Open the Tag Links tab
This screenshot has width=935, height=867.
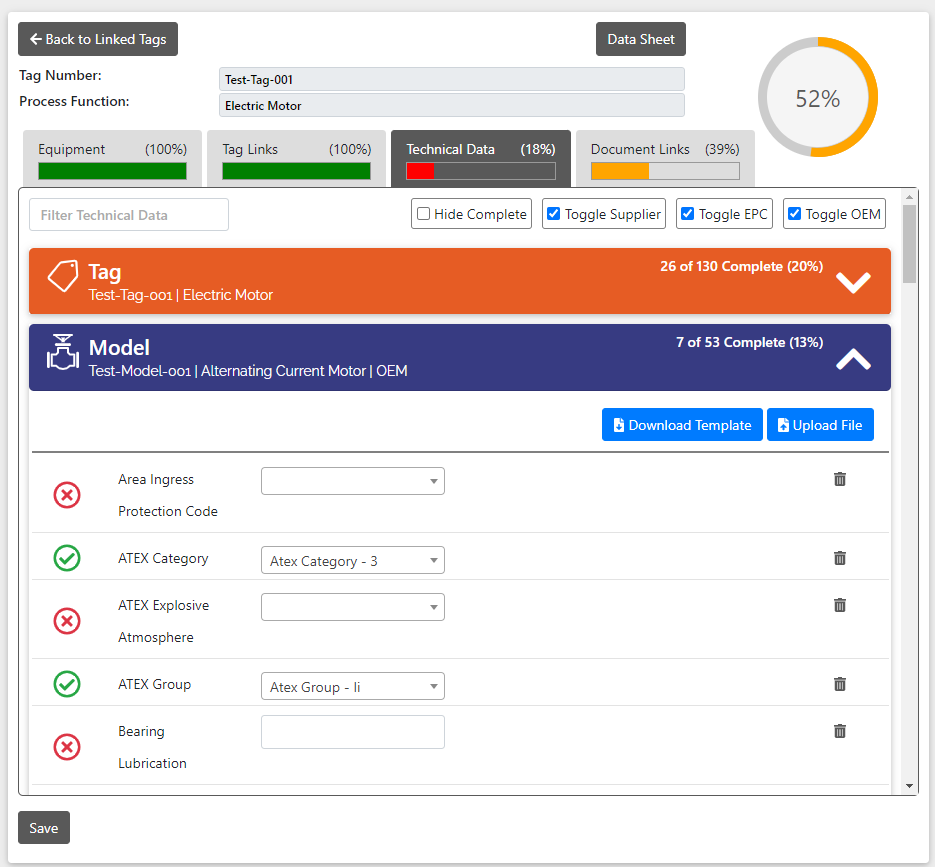click(x=296, y=159)
